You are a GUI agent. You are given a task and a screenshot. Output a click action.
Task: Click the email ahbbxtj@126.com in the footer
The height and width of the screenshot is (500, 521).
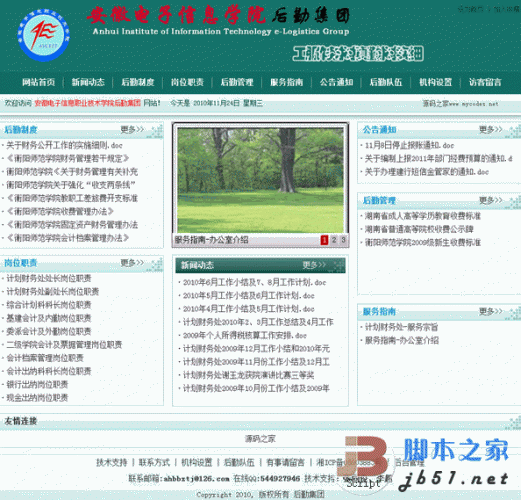tap(197, 478)
